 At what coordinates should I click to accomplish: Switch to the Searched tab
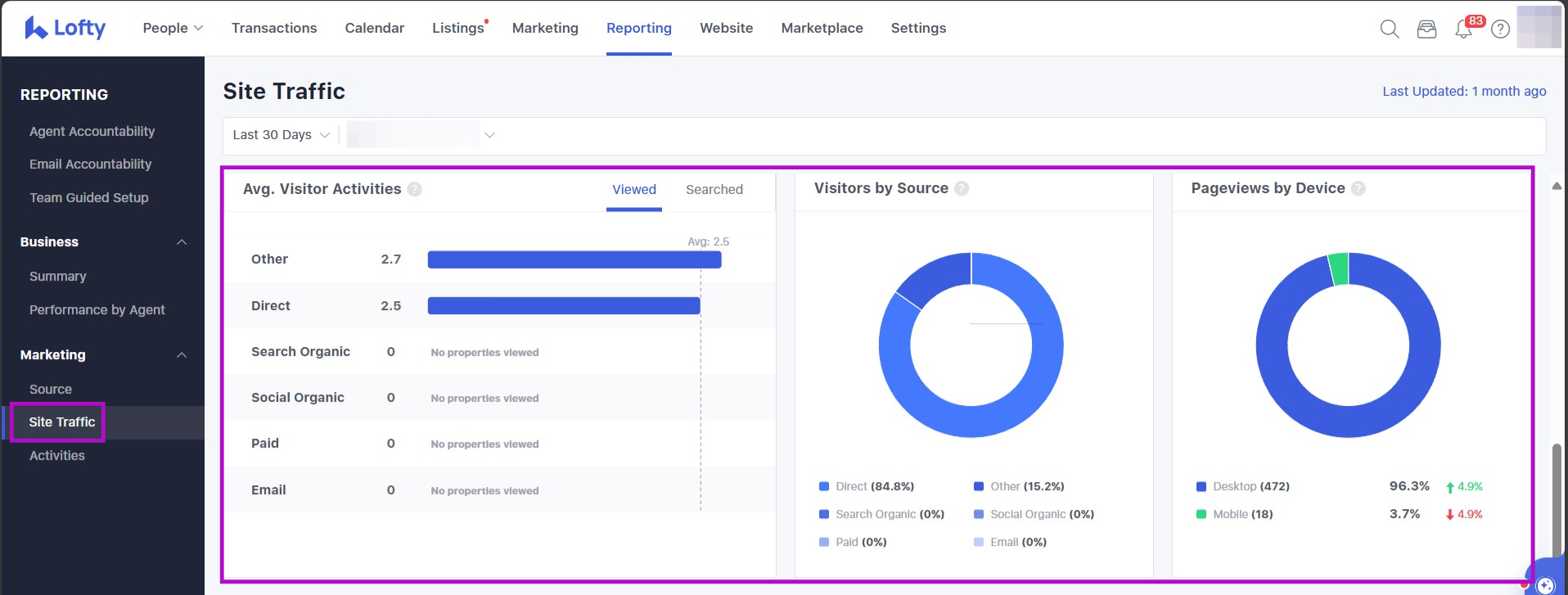click(714, 189)
